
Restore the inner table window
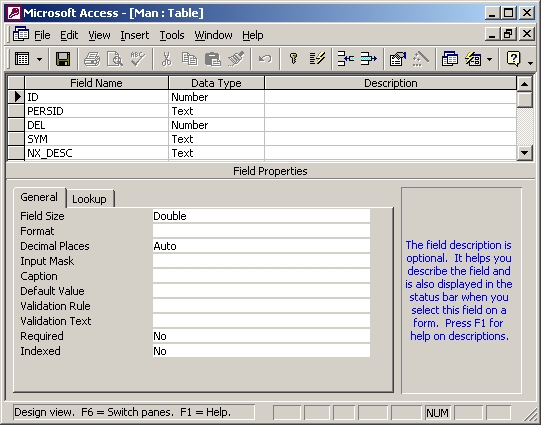[509, 34]
